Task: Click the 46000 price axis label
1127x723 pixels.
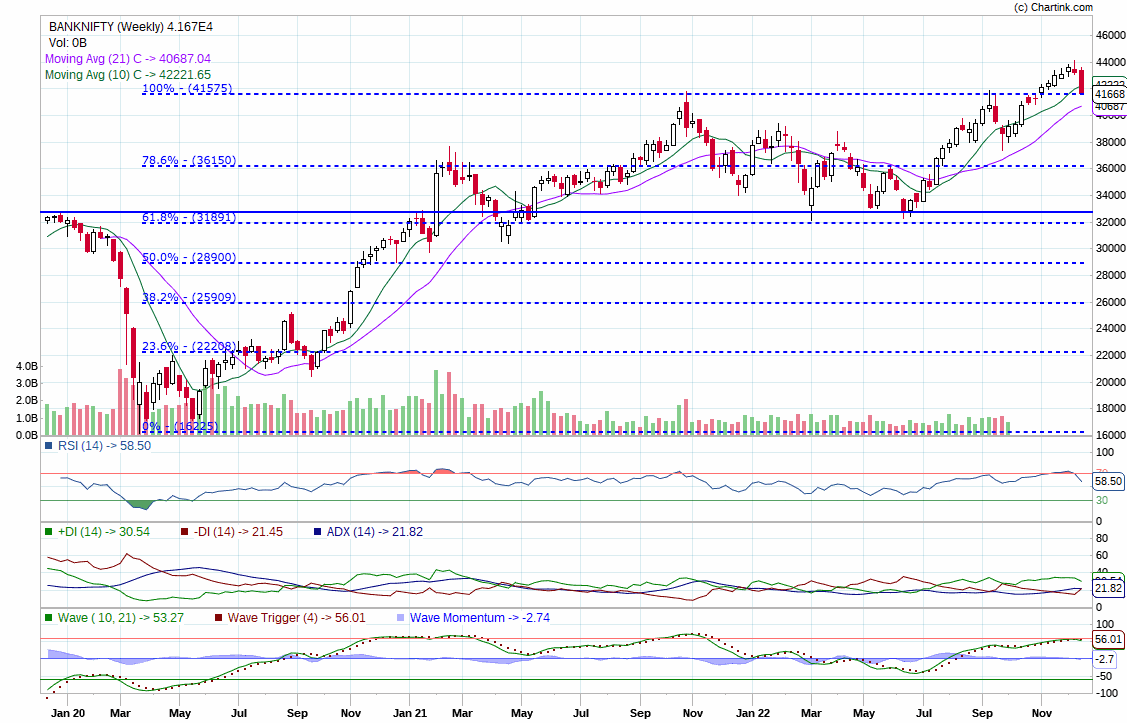Action: tap(1110, 35)
